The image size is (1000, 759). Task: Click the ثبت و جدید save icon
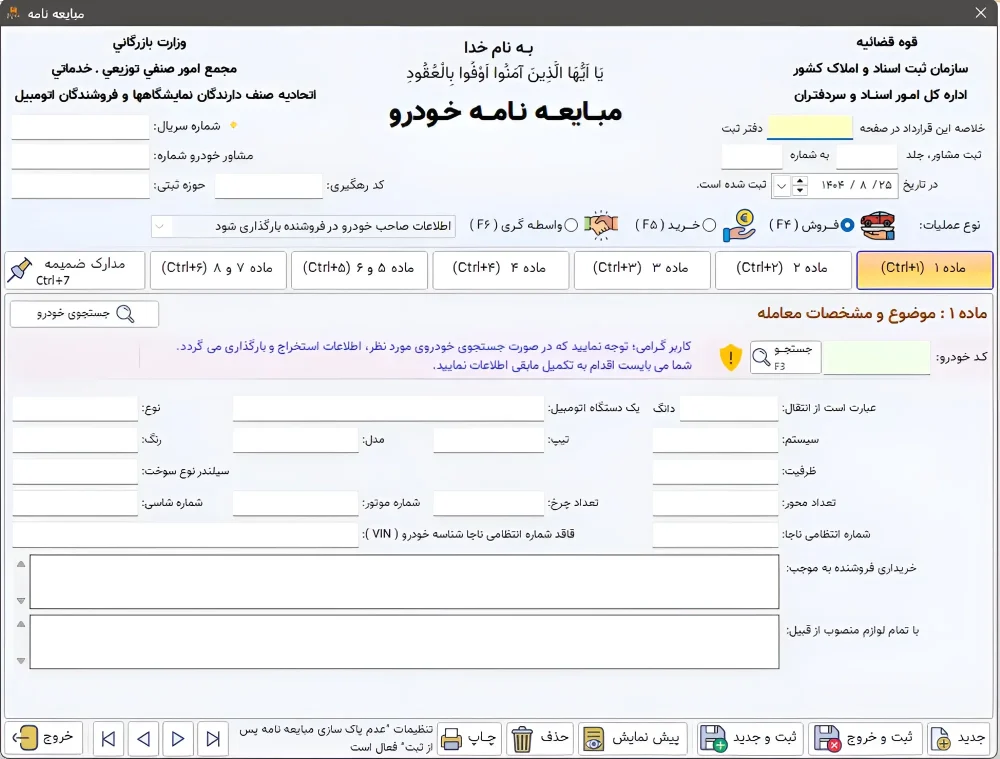tap(713, 739)
